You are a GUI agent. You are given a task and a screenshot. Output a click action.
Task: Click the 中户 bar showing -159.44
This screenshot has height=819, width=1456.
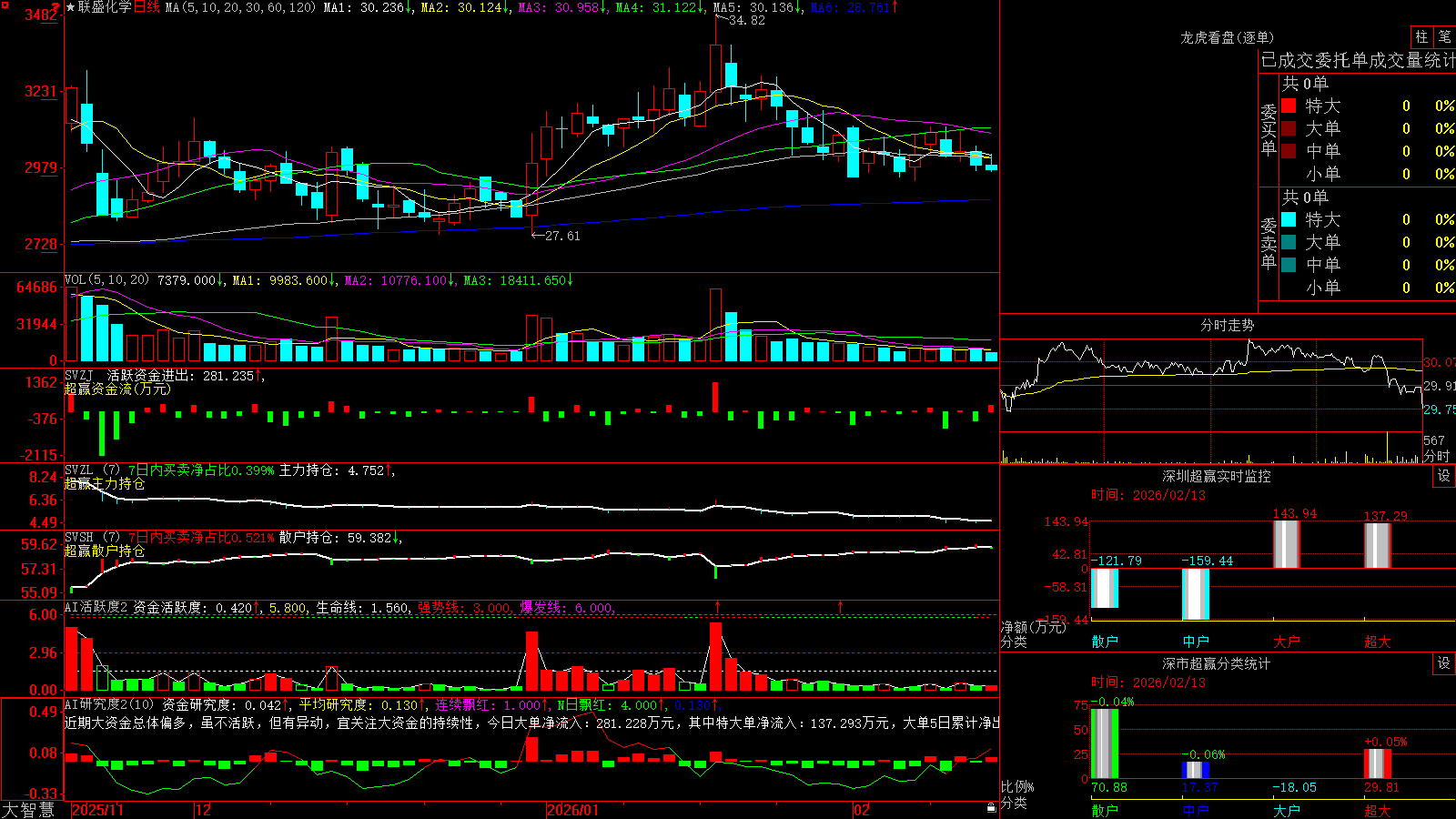(x=1196, y=594)
